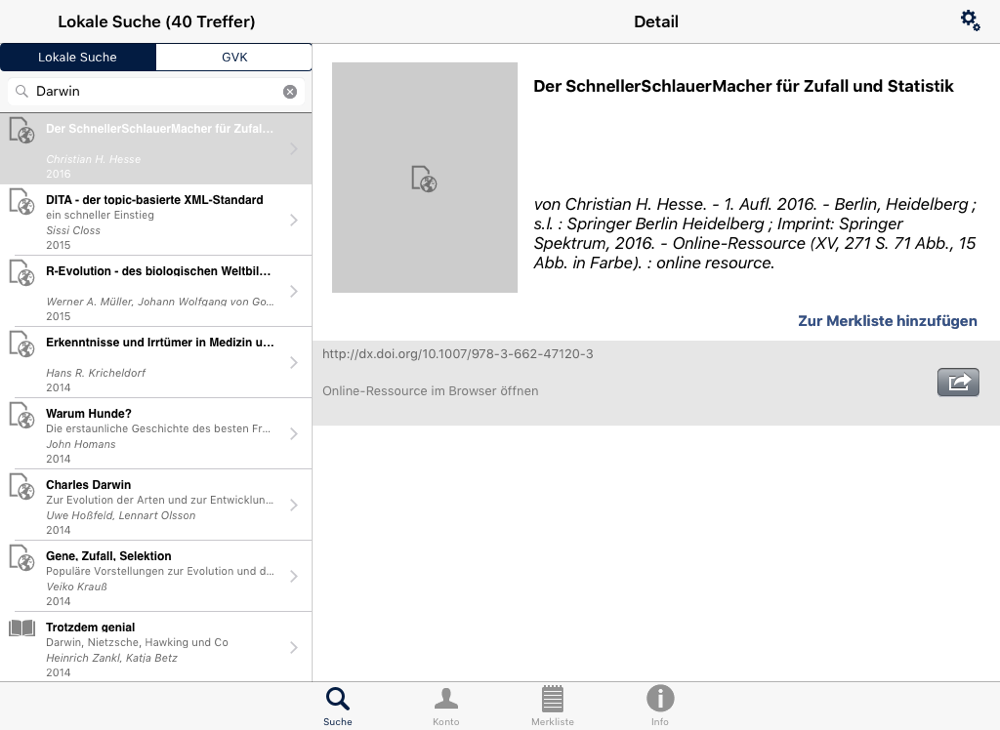Click Online-Ressource im Browser öffnen
1000x730 pixels.
point(430,391)
